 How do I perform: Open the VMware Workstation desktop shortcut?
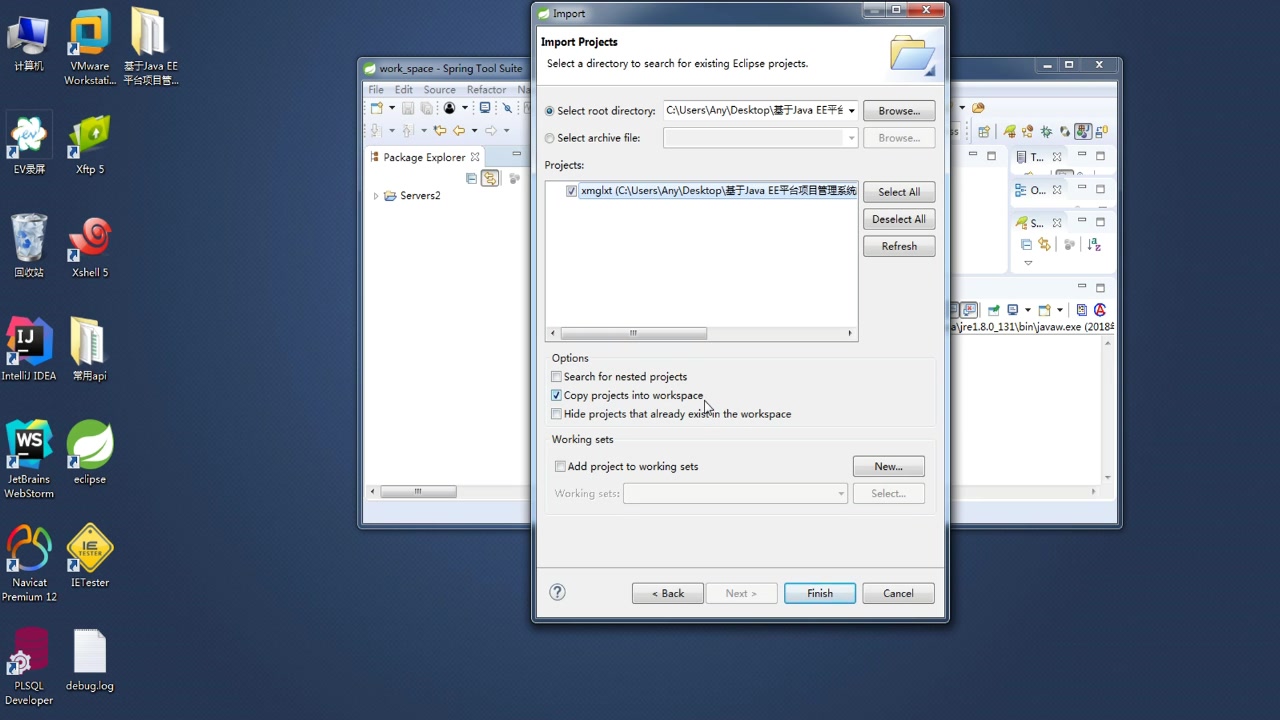tap(90, 47)
